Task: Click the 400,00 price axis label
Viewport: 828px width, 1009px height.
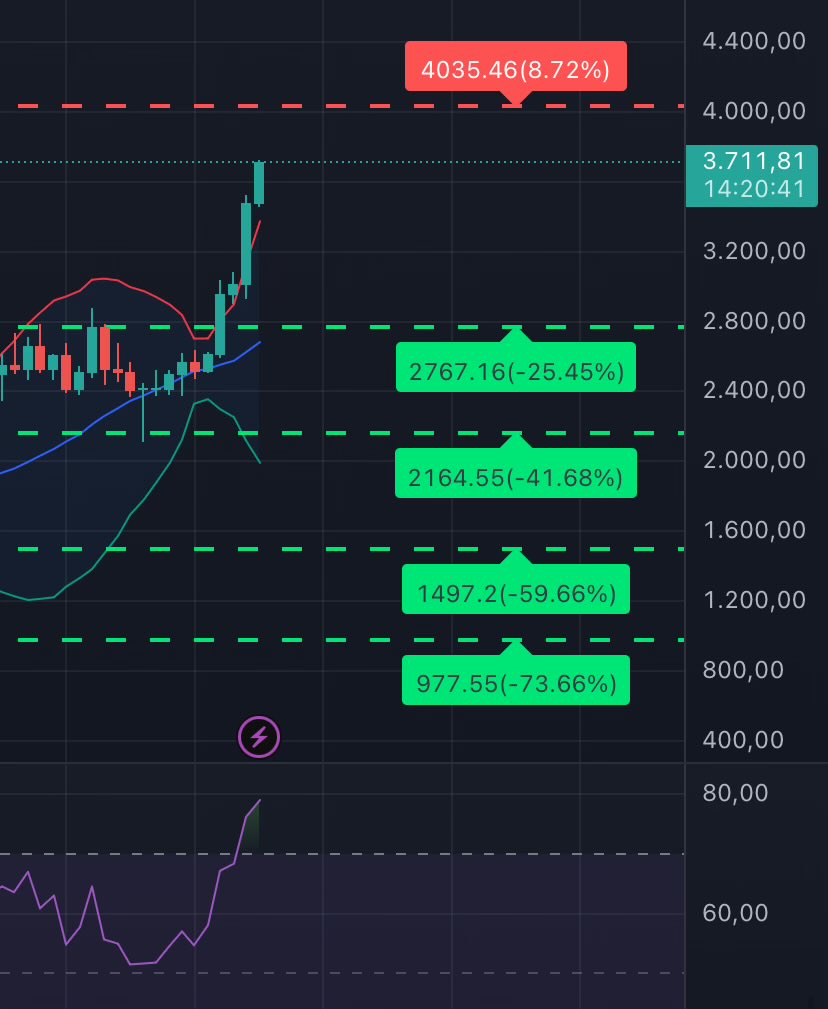Action: pyautogui.click(x=743, y=740)
